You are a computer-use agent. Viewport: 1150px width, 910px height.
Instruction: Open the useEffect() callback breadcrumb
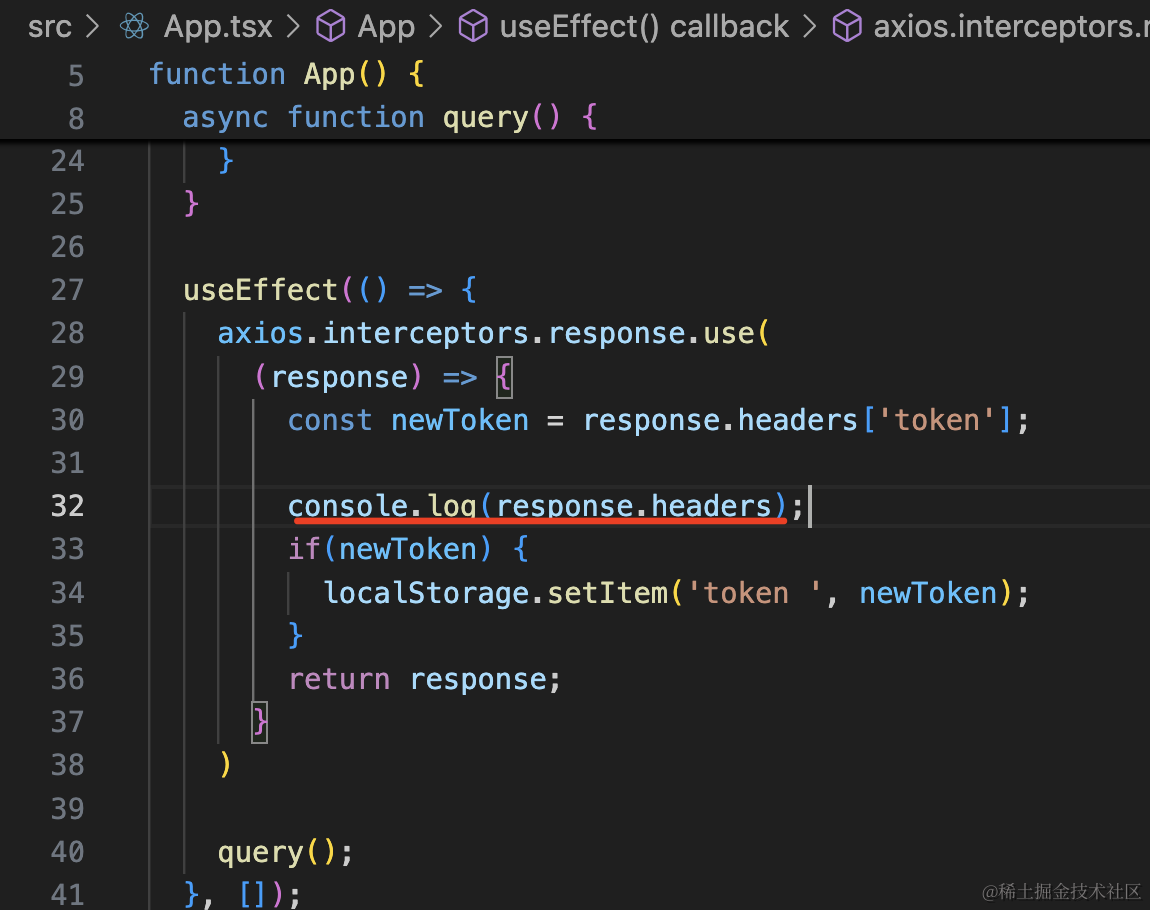tap(644, 27)
